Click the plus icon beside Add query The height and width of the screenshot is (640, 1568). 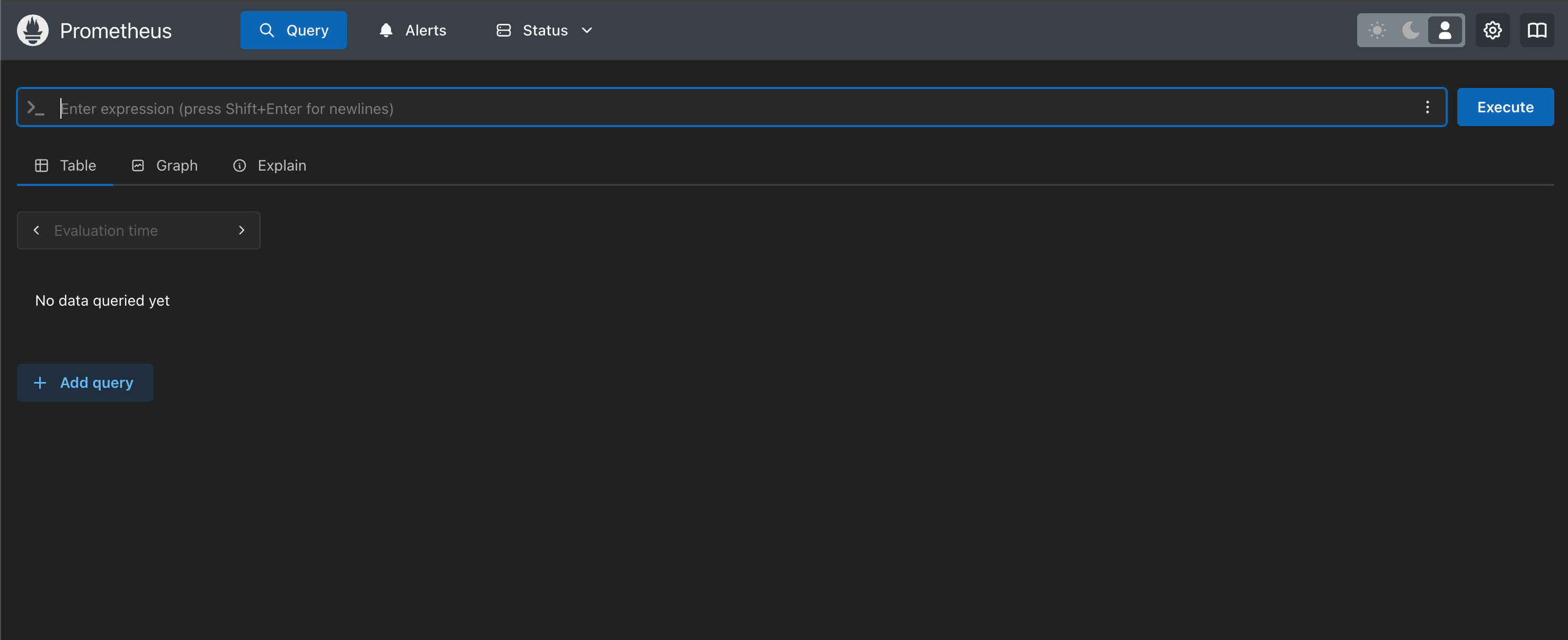[x=40, y=383]
